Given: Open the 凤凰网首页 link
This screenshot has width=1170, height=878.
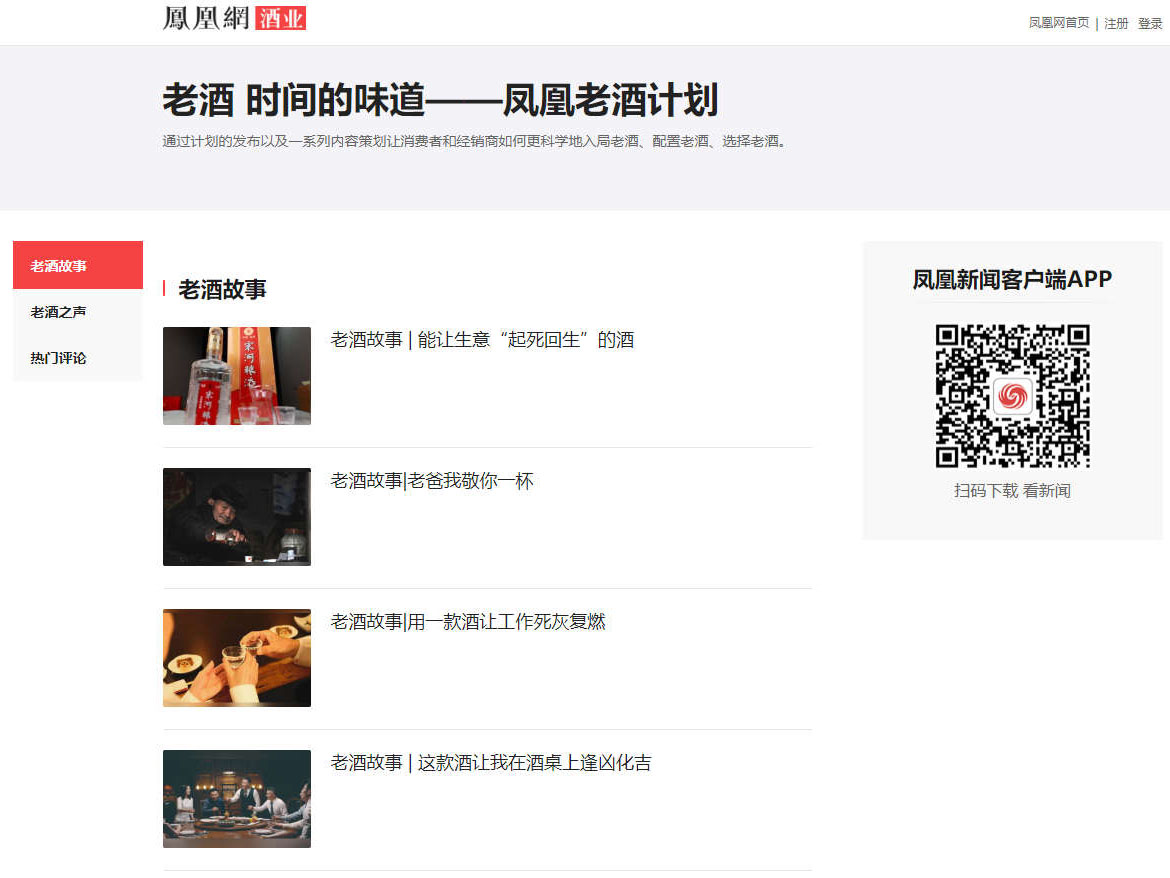Looking at the screenshot, I should (x=1059, y=23).
